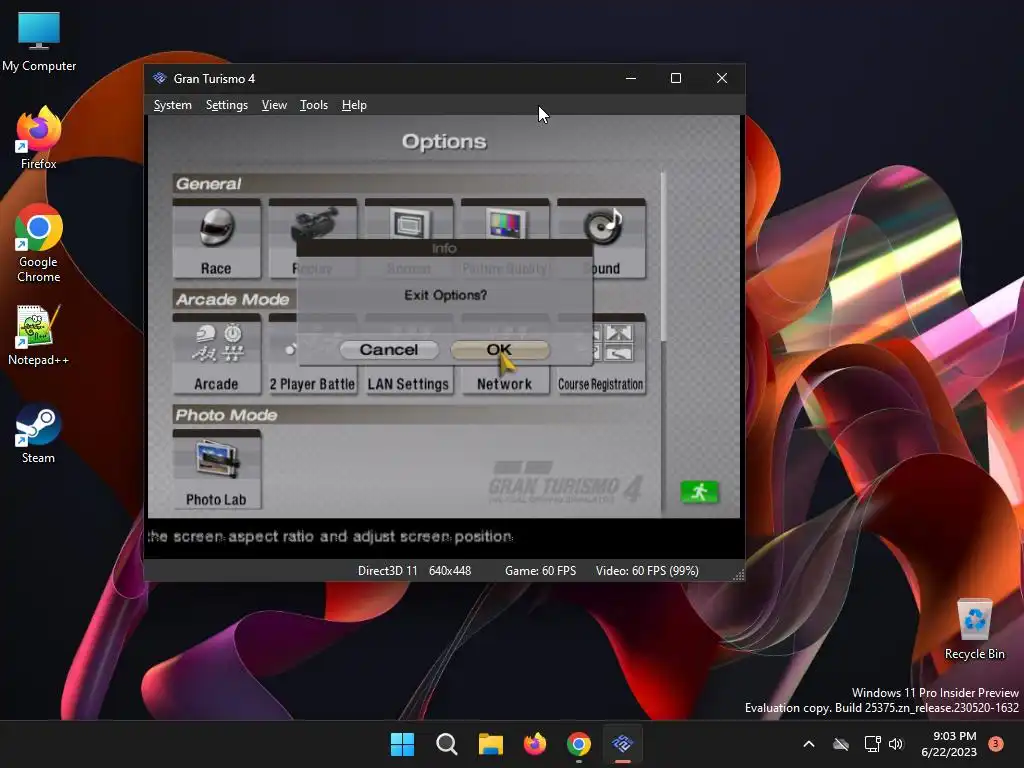
Task: Click the 640x448 resolution status text
Action: coord(450,571)
